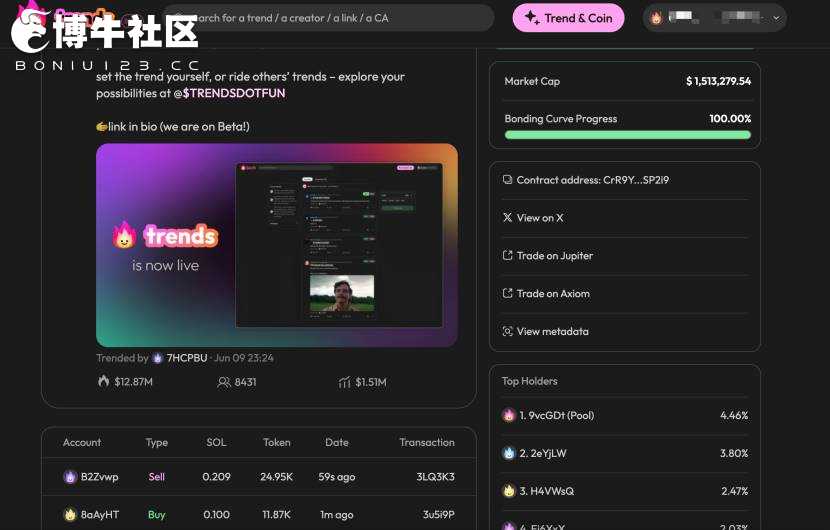Screen dimensions: 830x530
Task: Click the Account column header
Action: pyautogui.click(x=82, y=442)
